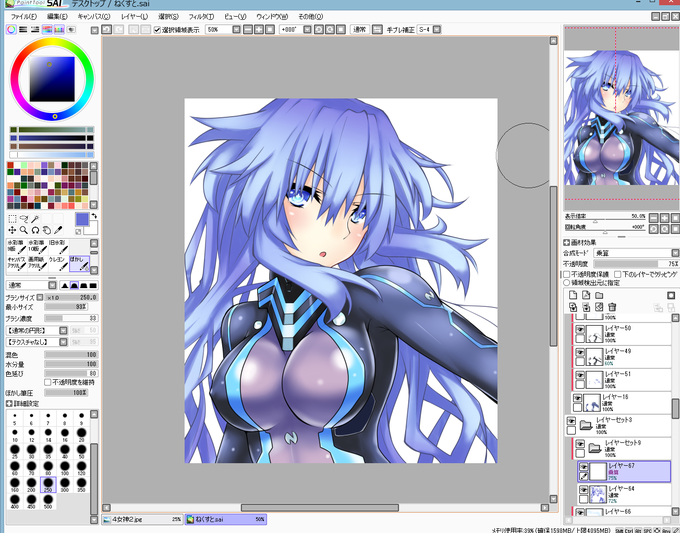Enable 下のレイヤーでクリッピング checkbox
Viewport: 680px width, 533px height.
[x=618, y=275]
